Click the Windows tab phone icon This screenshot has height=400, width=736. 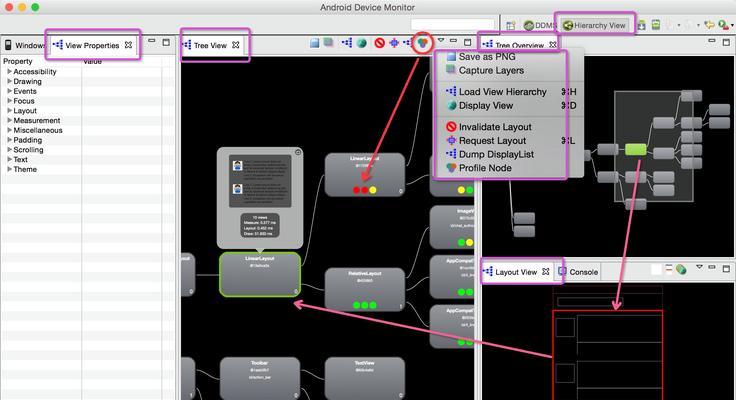click(8, 45)
